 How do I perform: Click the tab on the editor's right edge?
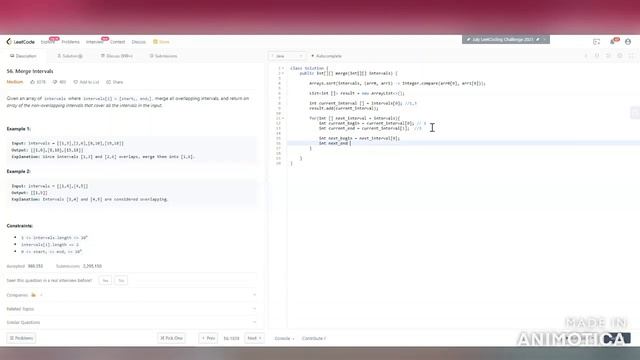point(636,113)
